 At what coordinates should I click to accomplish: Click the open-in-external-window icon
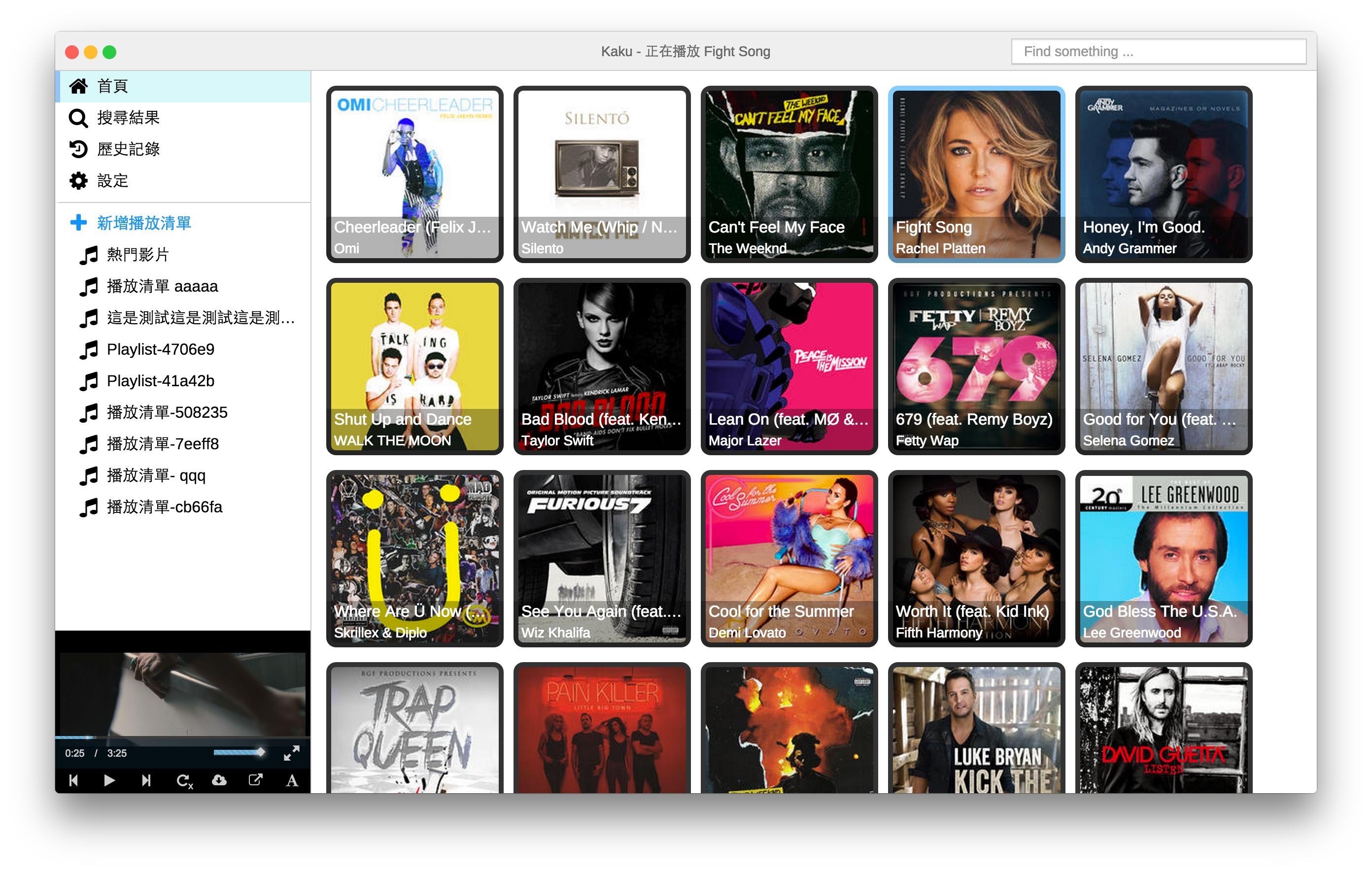(x=256, y=780)
